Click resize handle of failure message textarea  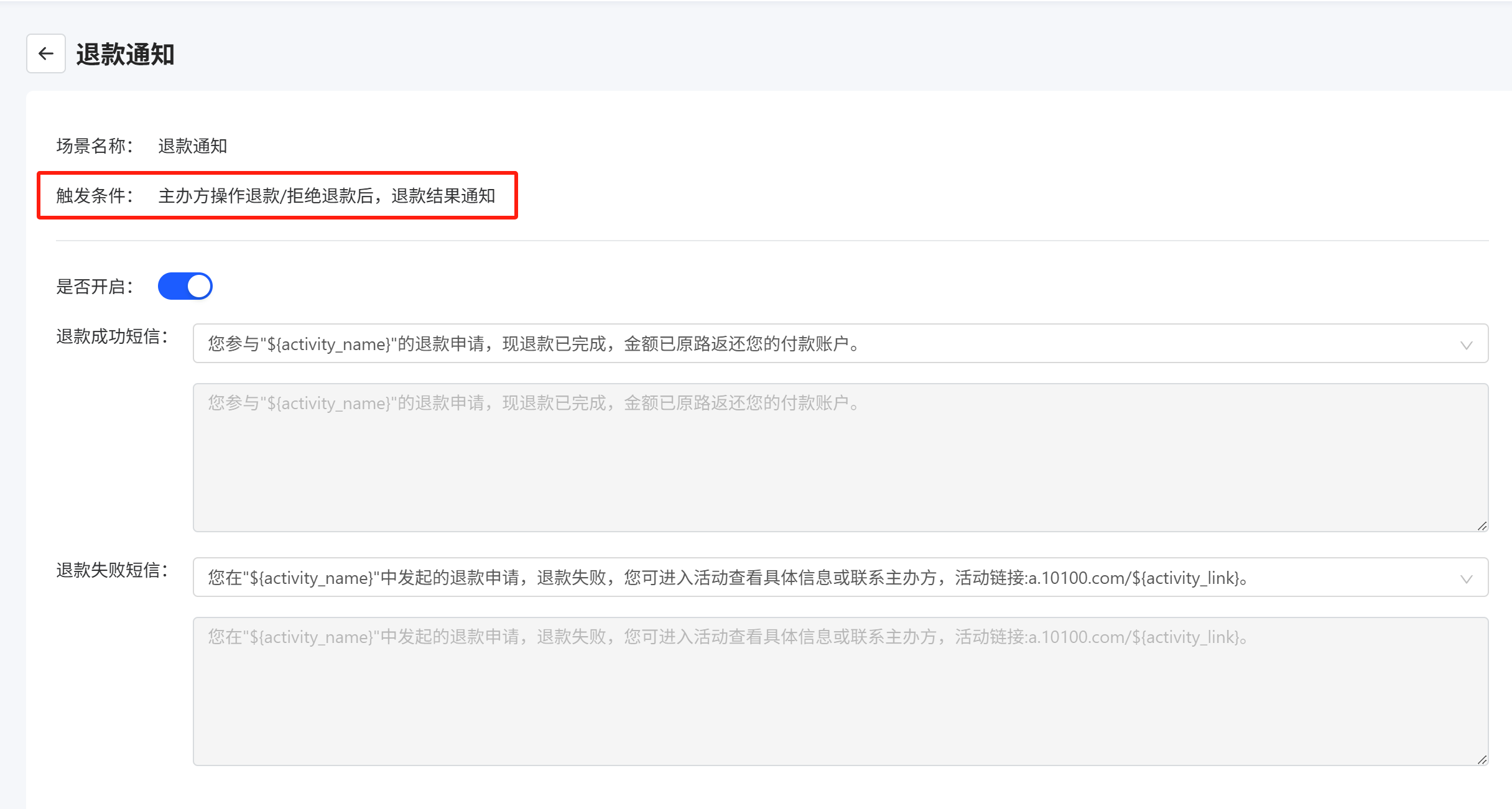click(1482, 760)
